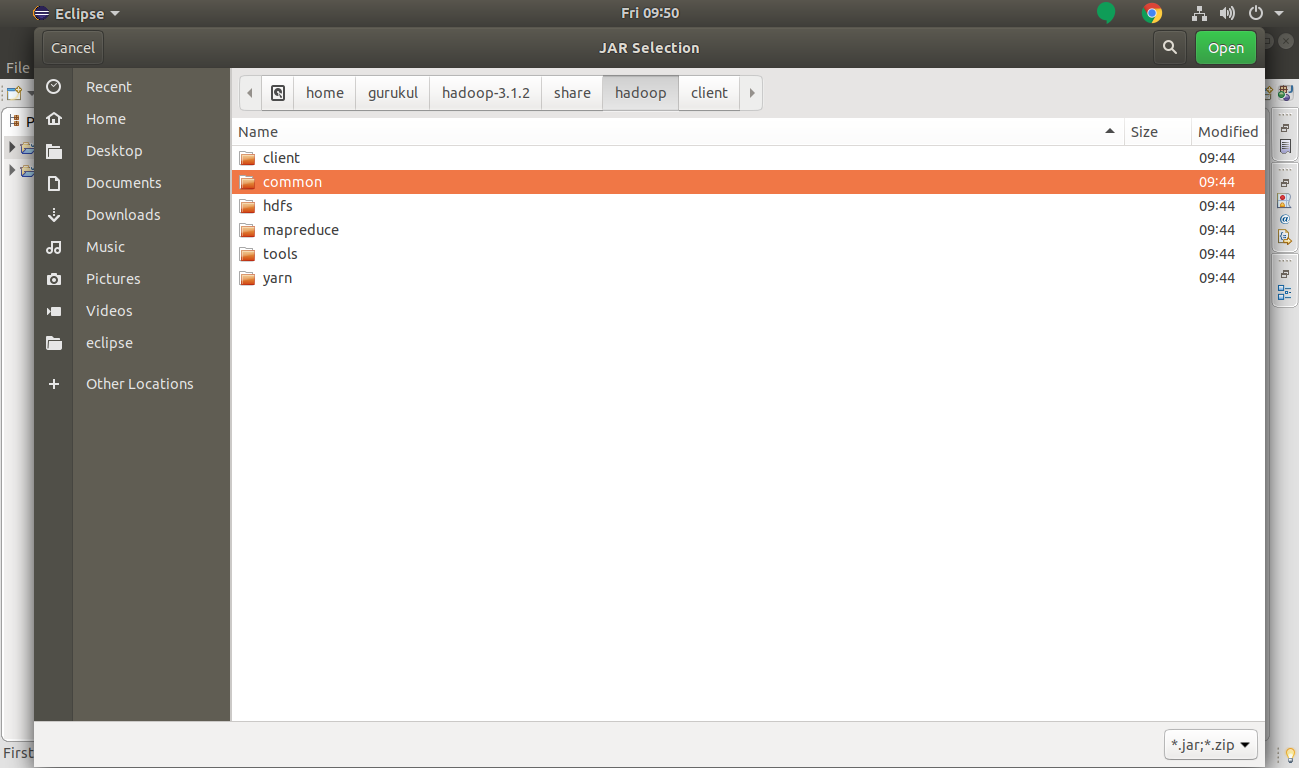Open the *.jar;*.zip file filter dropdown
The width and height of the screenshot is (1299, 768).
1211,745
